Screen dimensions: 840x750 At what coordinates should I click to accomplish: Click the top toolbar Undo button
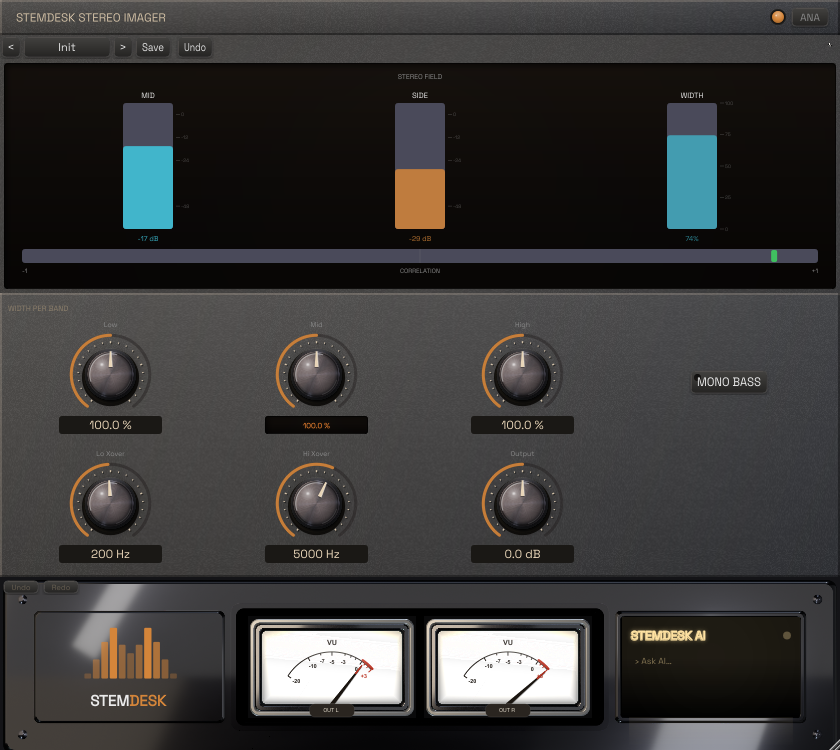194,47
